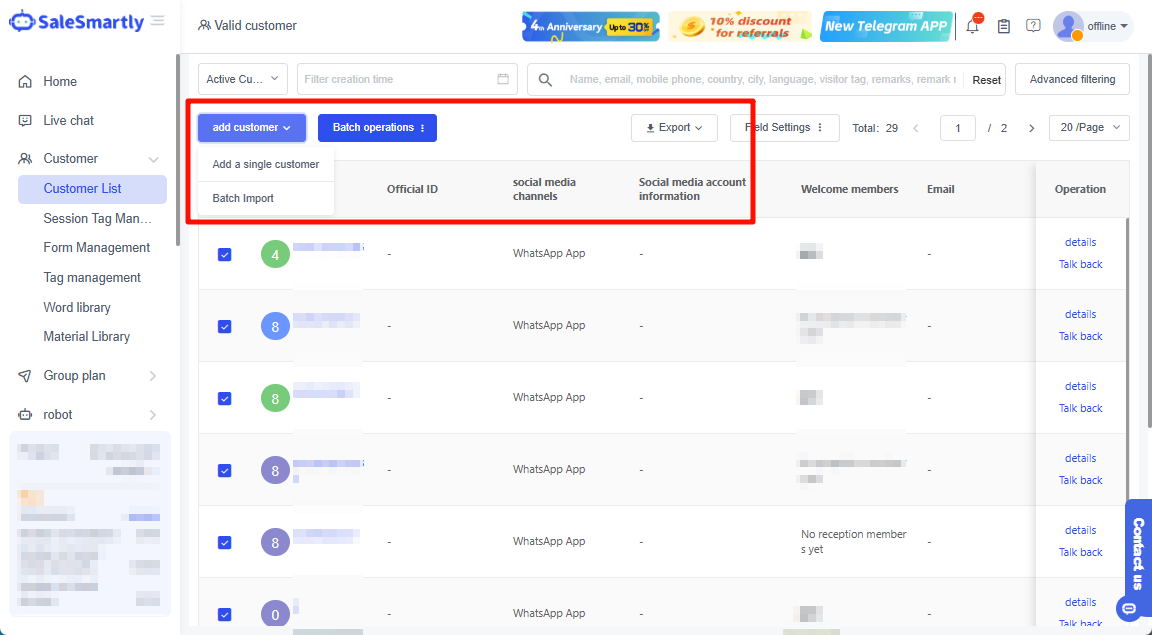This screenshot has width=1152, height=635.
Task: Open details link for first customer
Action: point(1080,242)
